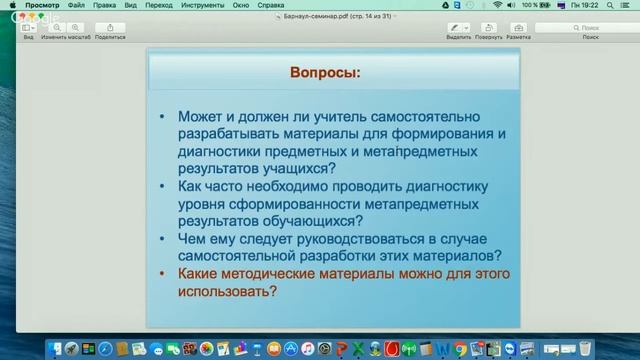Open Launchpad rocket icon in Dock
640x360 pixels.
(x=71, y=349)
